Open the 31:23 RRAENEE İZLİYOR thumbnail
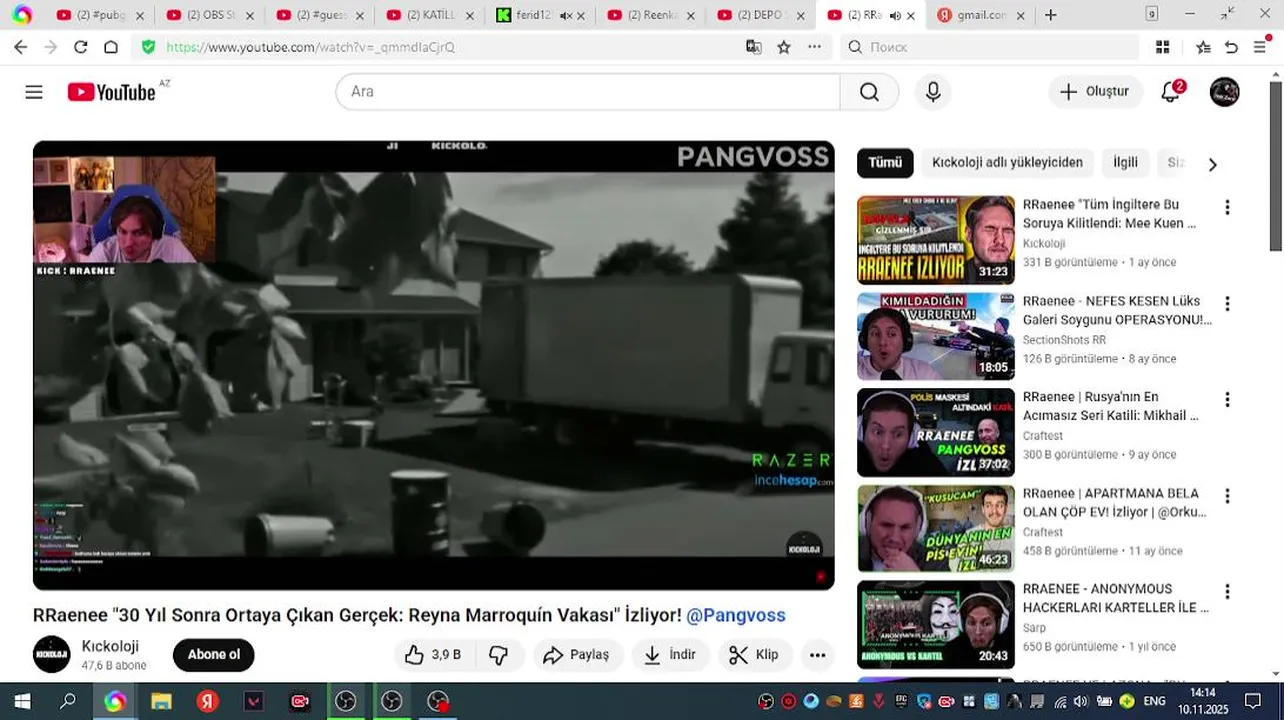1284x720 pixels. [x=936, y=240]
